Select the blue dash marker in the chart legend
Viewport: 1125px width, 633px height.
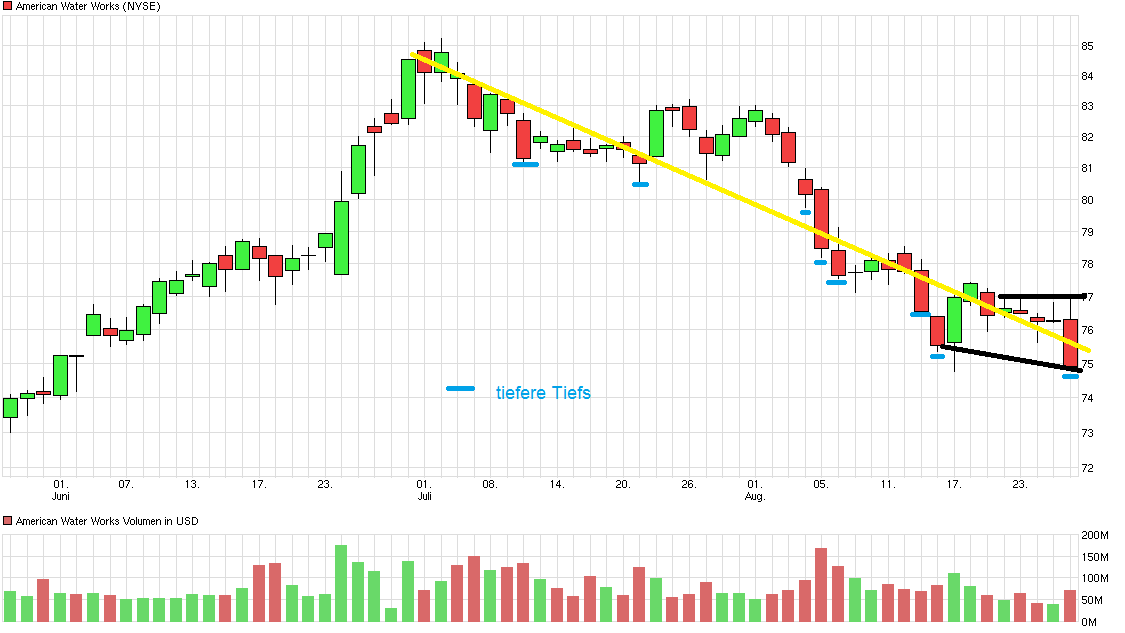(462, 388)
